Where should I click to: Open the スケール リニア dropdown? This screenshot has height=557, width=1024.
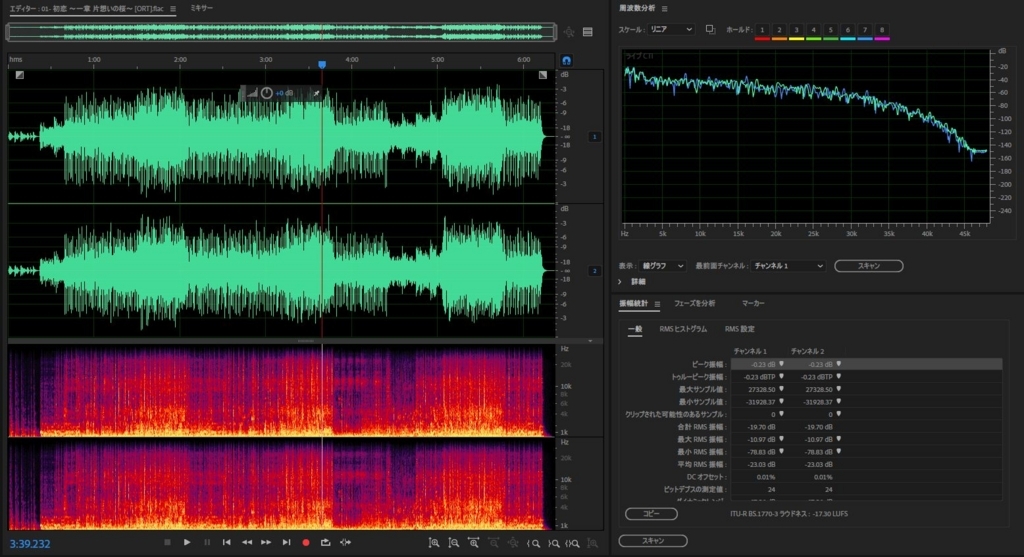pyautogui.click(x=671, y=29)
